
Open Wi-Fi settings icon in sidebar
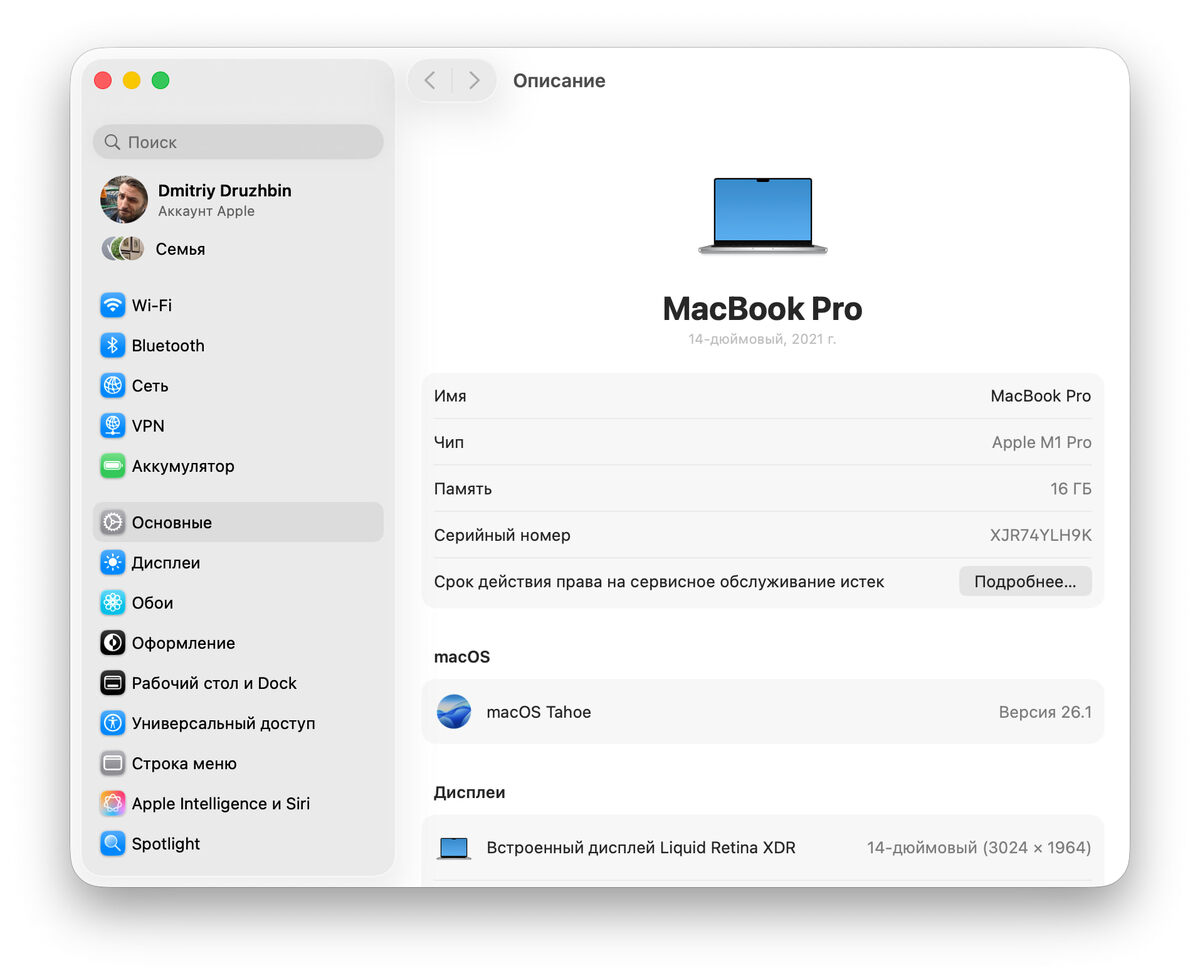click(113, 305)
